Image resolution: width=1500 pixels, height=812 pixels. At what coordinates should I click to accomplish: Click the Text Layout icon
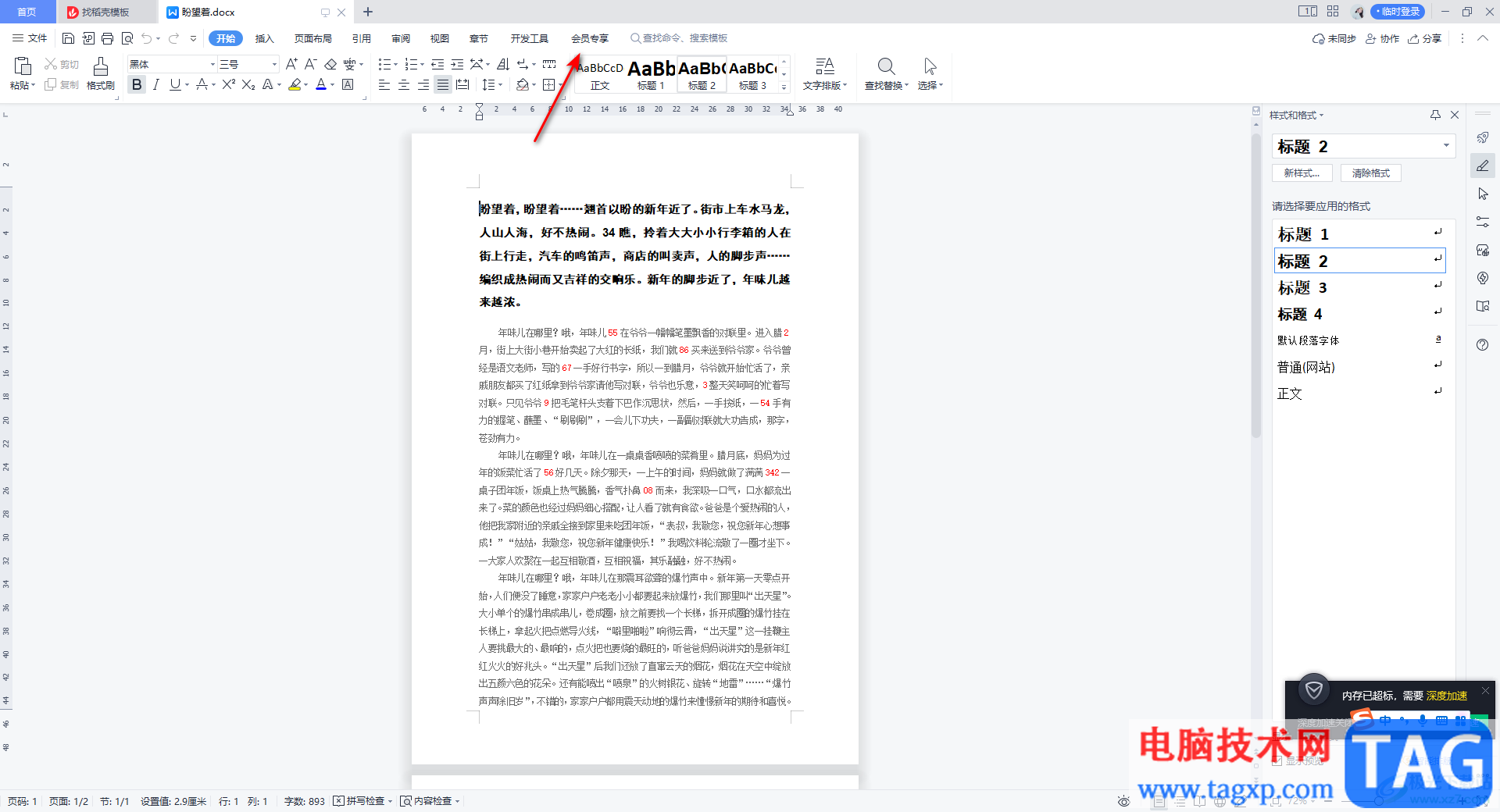click(x=825, y=66)
